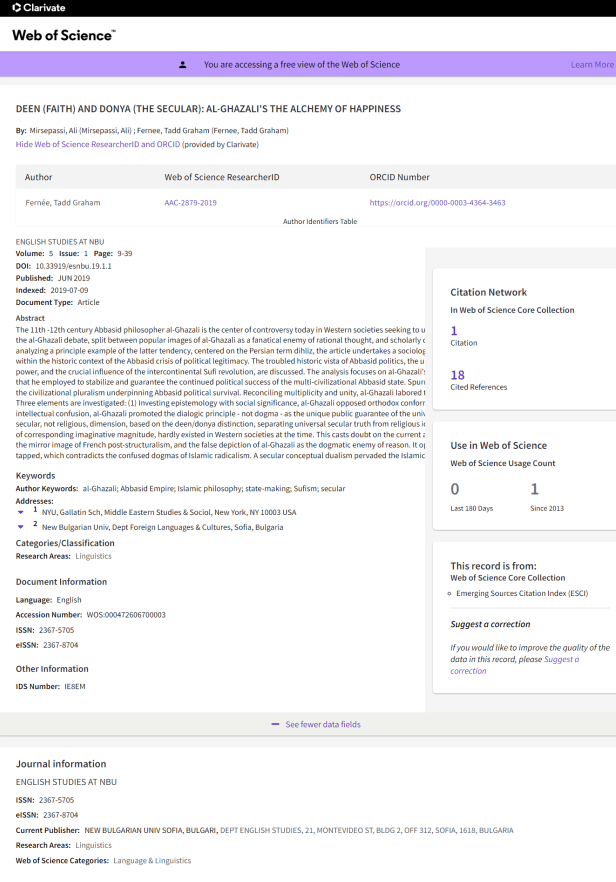Viewport: 616px width, 882px height.
Task: Click Suggest a correction link
Action: click(x=515, y=665)
